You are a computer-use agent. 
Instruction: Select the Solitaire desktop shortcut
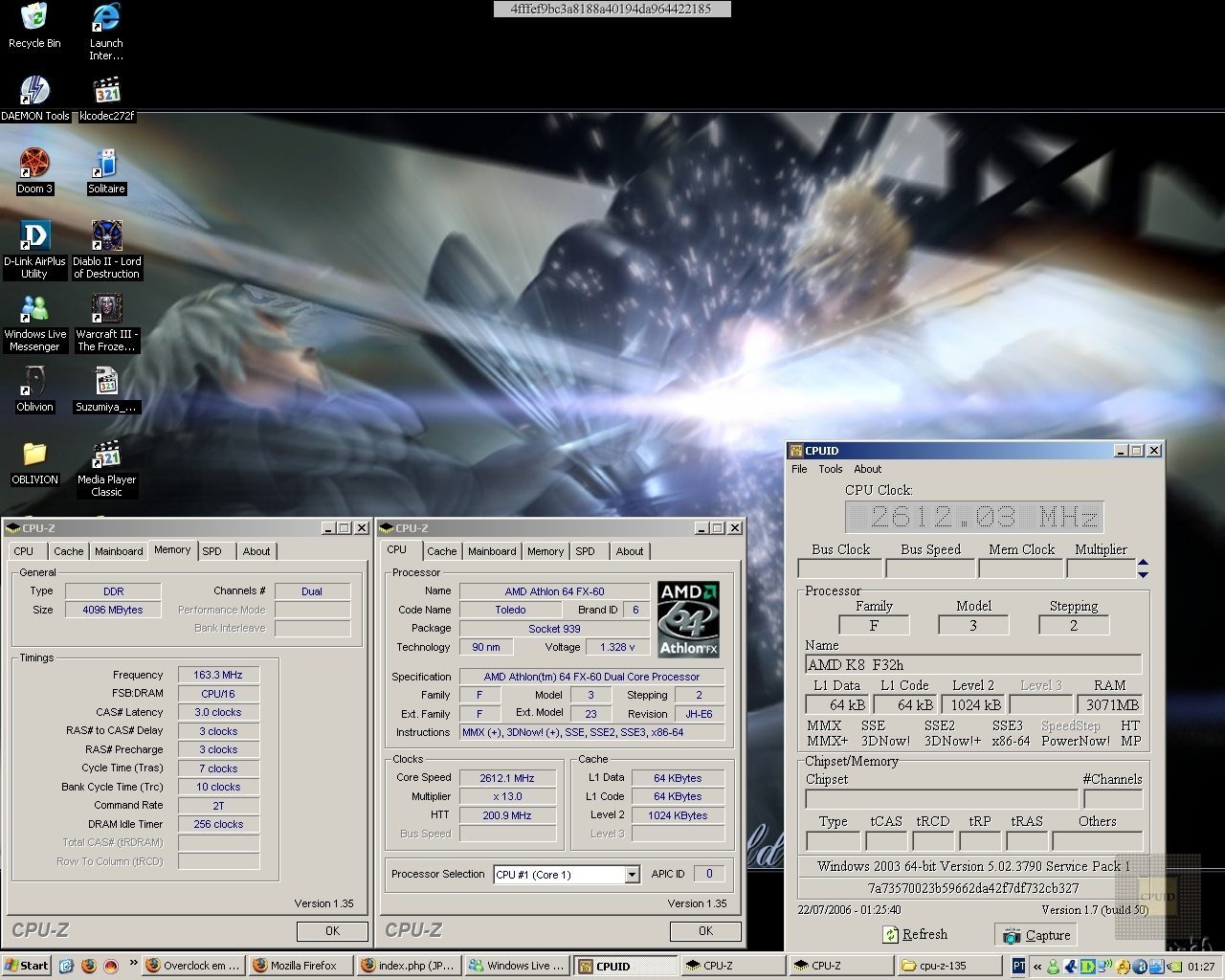[x=106, y=171]
